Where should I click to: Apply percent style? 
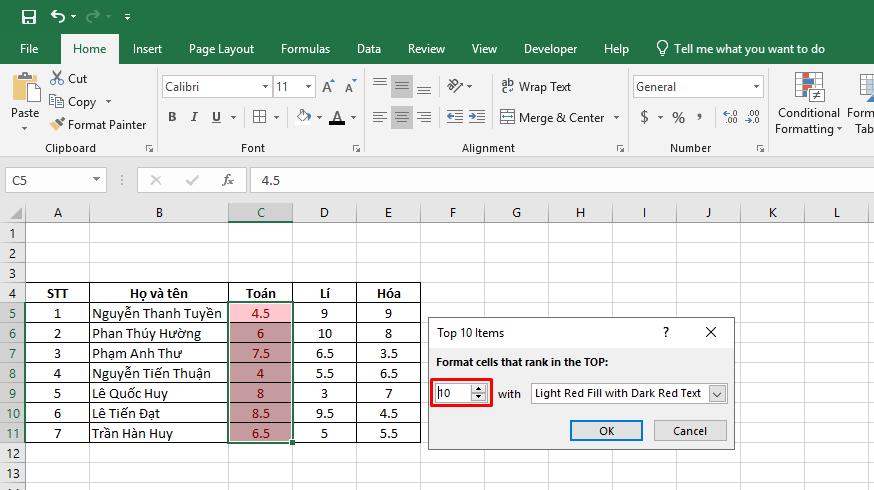[678, 117]
